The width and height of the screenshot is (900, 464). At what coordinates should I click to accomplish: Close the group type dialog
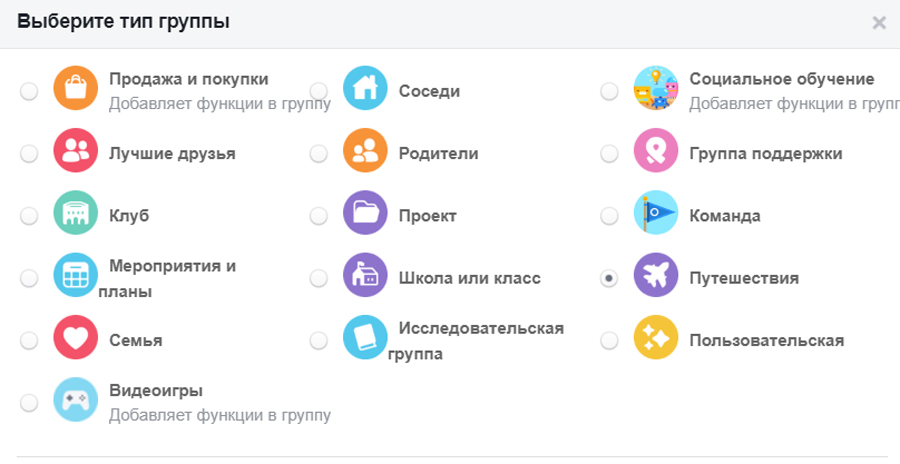879,23
